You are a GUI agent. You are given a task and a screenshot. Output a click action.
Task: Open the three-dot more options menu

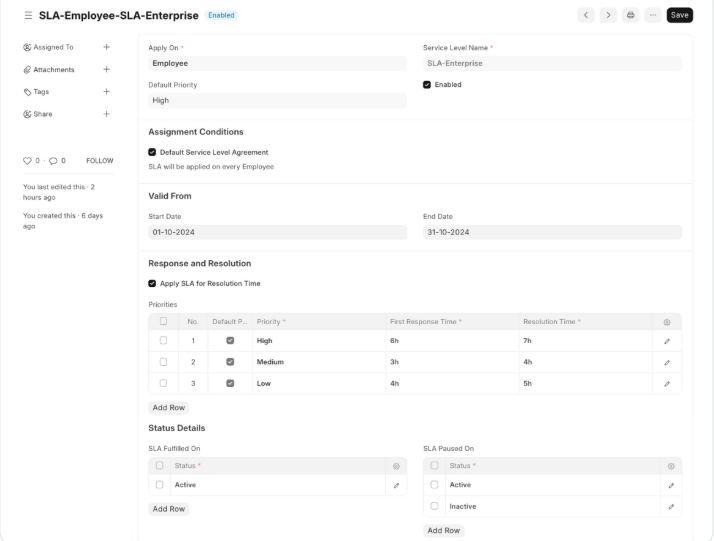tap(652, 15)
